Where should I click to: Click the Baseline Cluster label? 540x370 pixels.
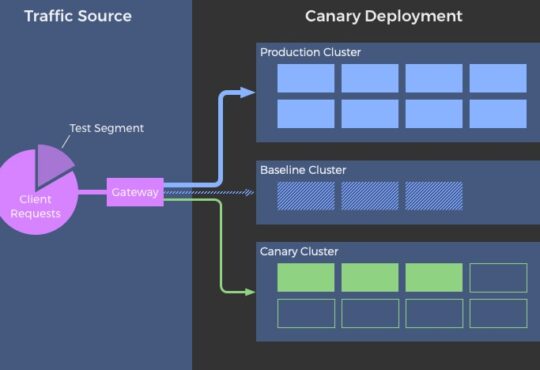[x=303, y=170]
